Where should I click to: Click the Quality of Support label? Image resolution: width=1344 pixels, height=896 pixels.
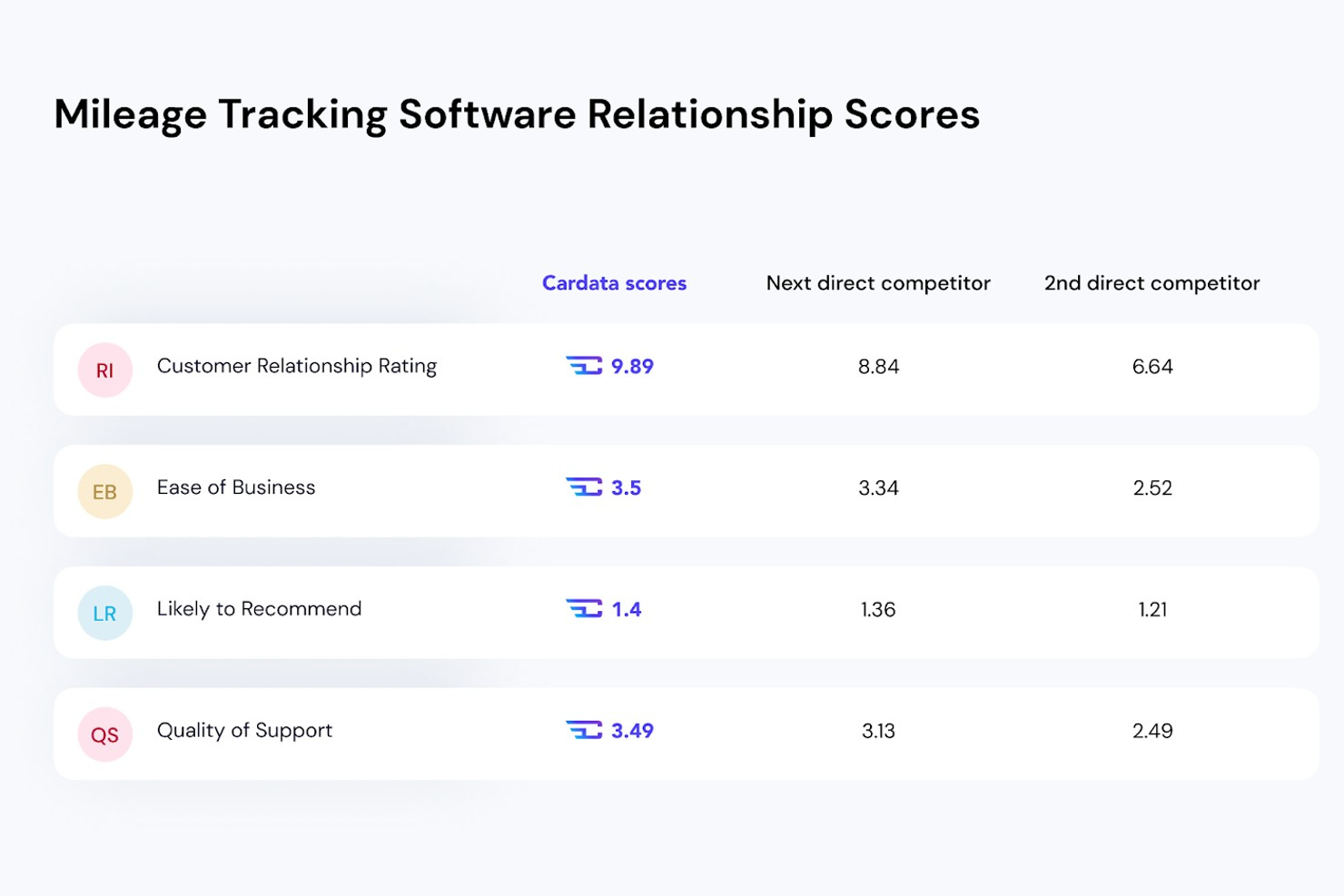coord(244,731)
